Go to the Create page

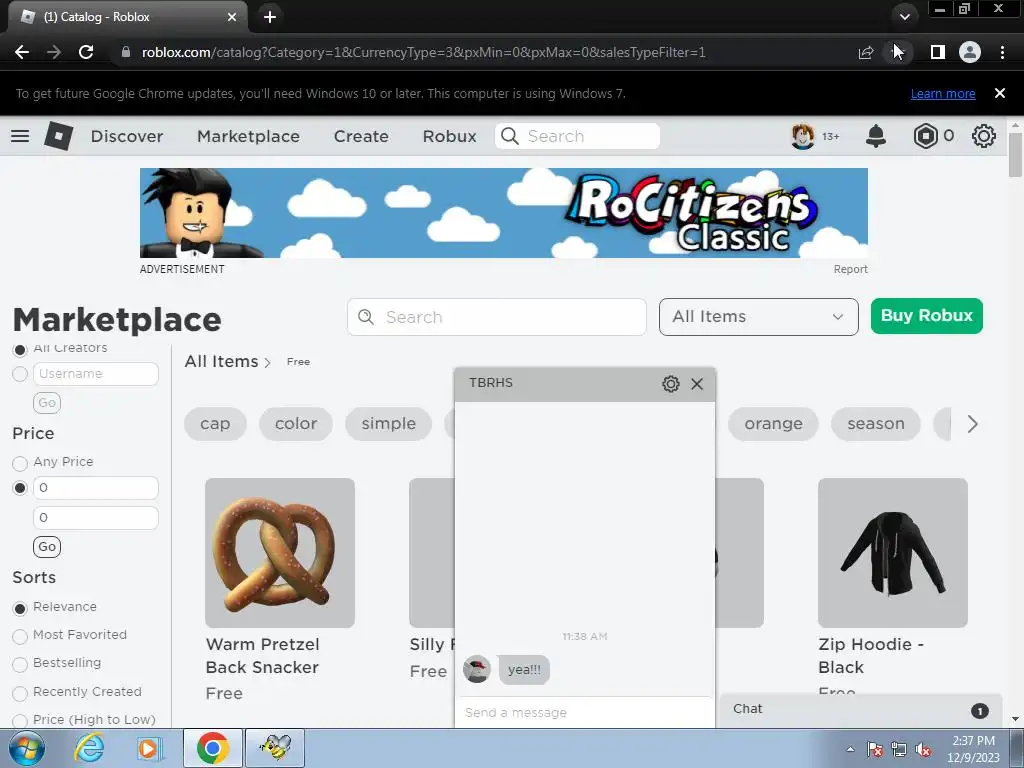tap(361, 136)
